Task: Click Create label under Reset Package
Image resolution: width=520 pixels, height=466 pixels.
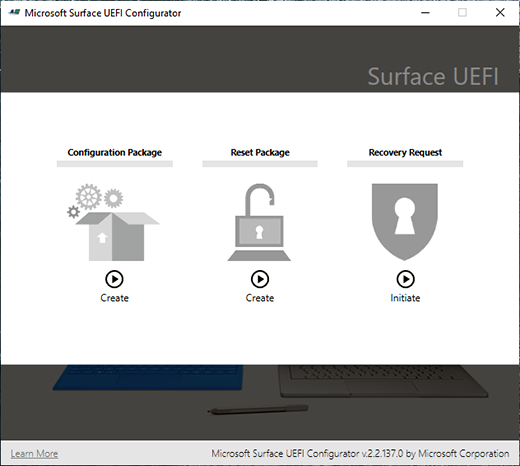Action: click(x=260, y=298)
